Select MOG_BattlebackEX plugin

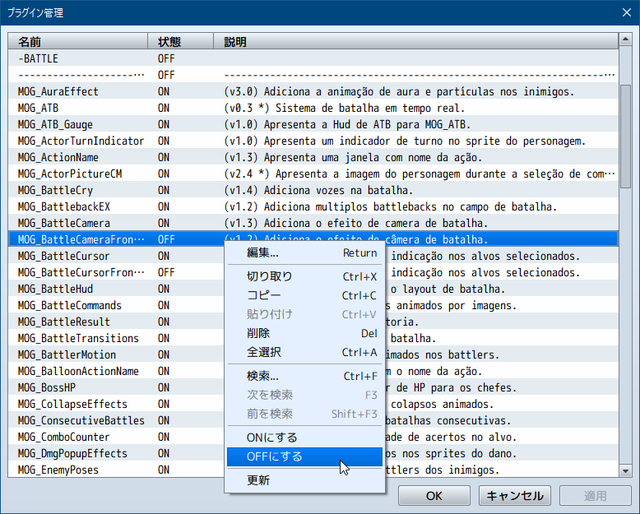click(x=64, y=207)
